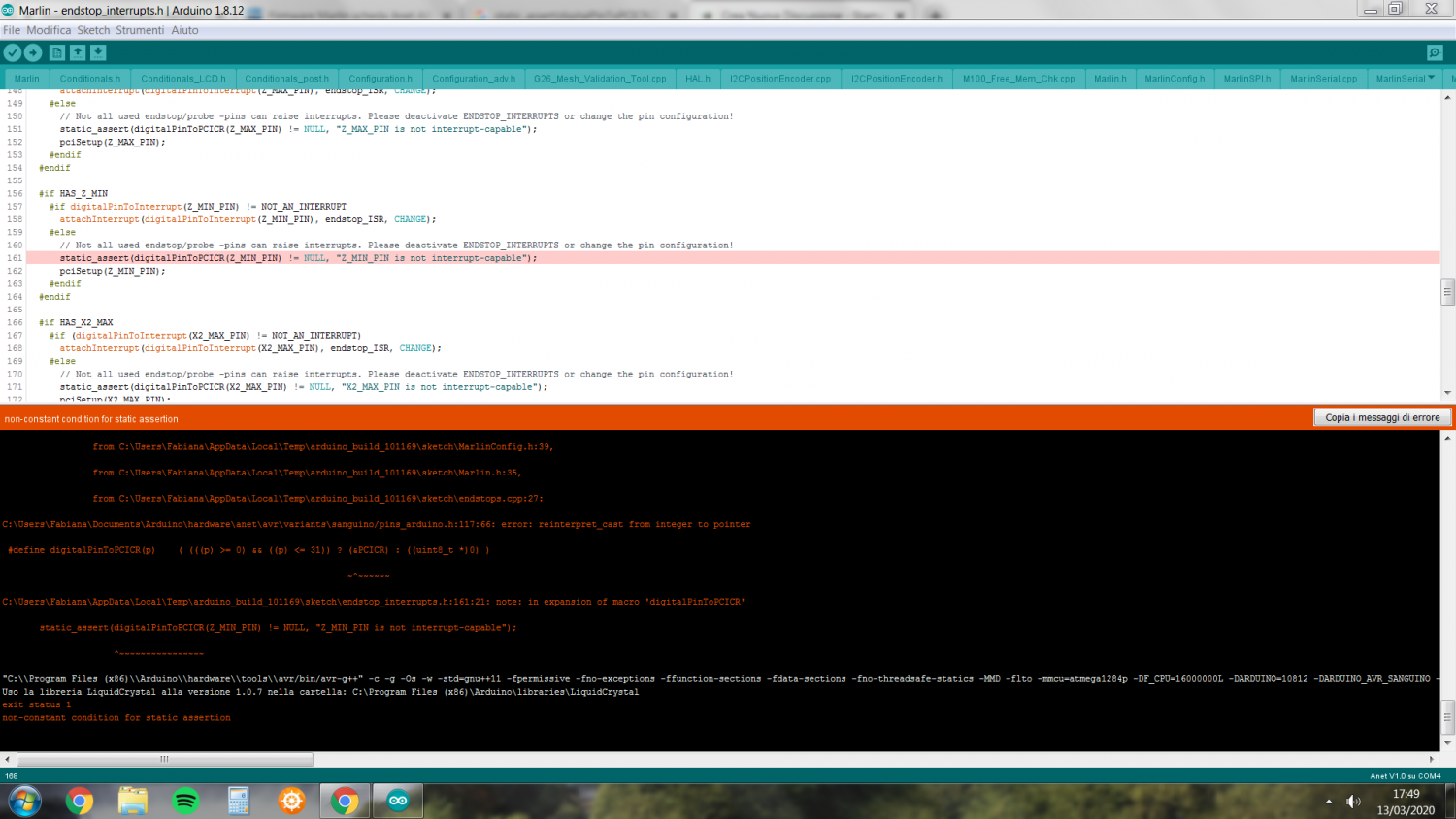Switch to the MarlinSPI.h tab

[x=1247, y=79]
